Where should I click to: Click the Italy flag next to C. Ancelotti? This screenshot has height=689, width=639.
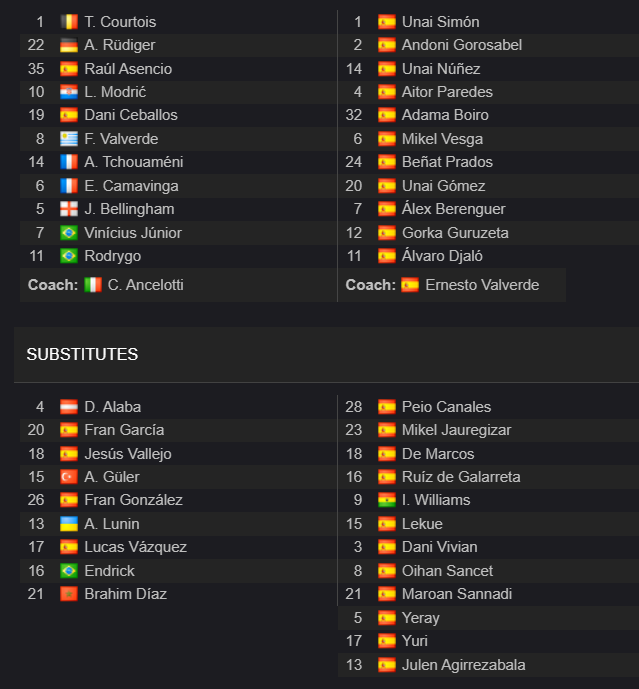[93, 285]
